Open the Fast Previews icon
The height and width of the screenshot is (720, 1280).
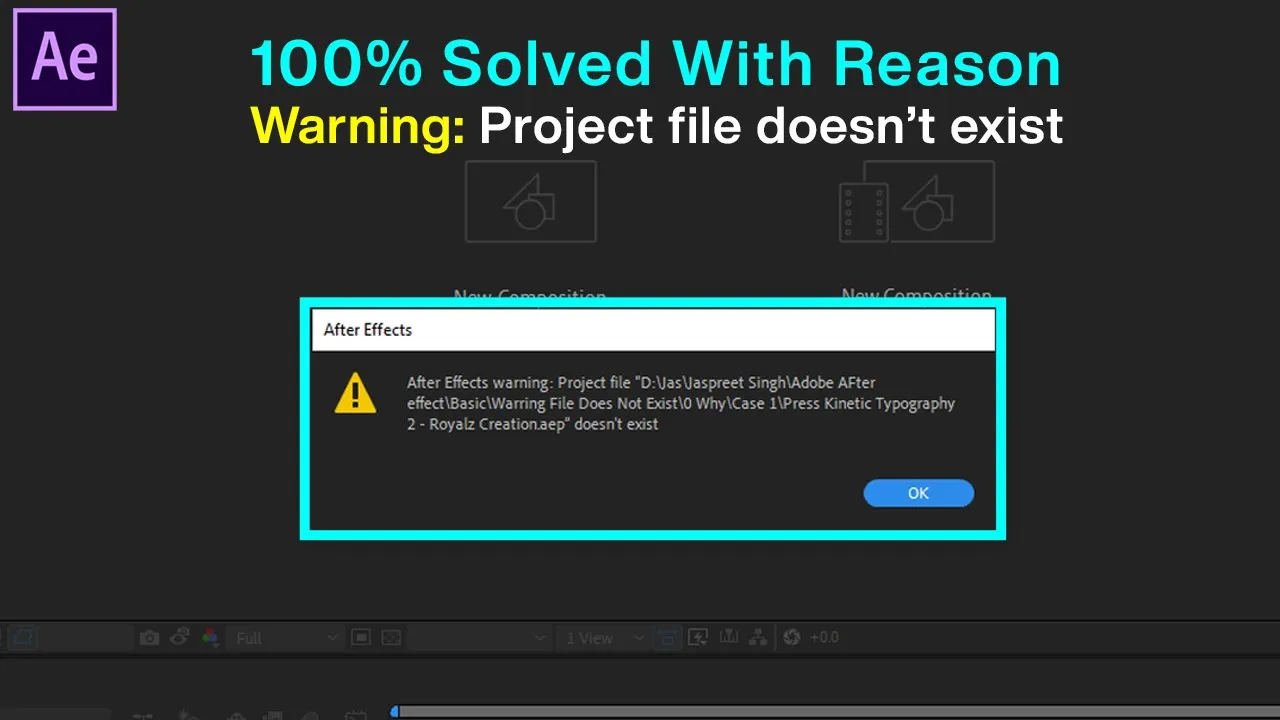pyautogui.click(x=698, y=637)
